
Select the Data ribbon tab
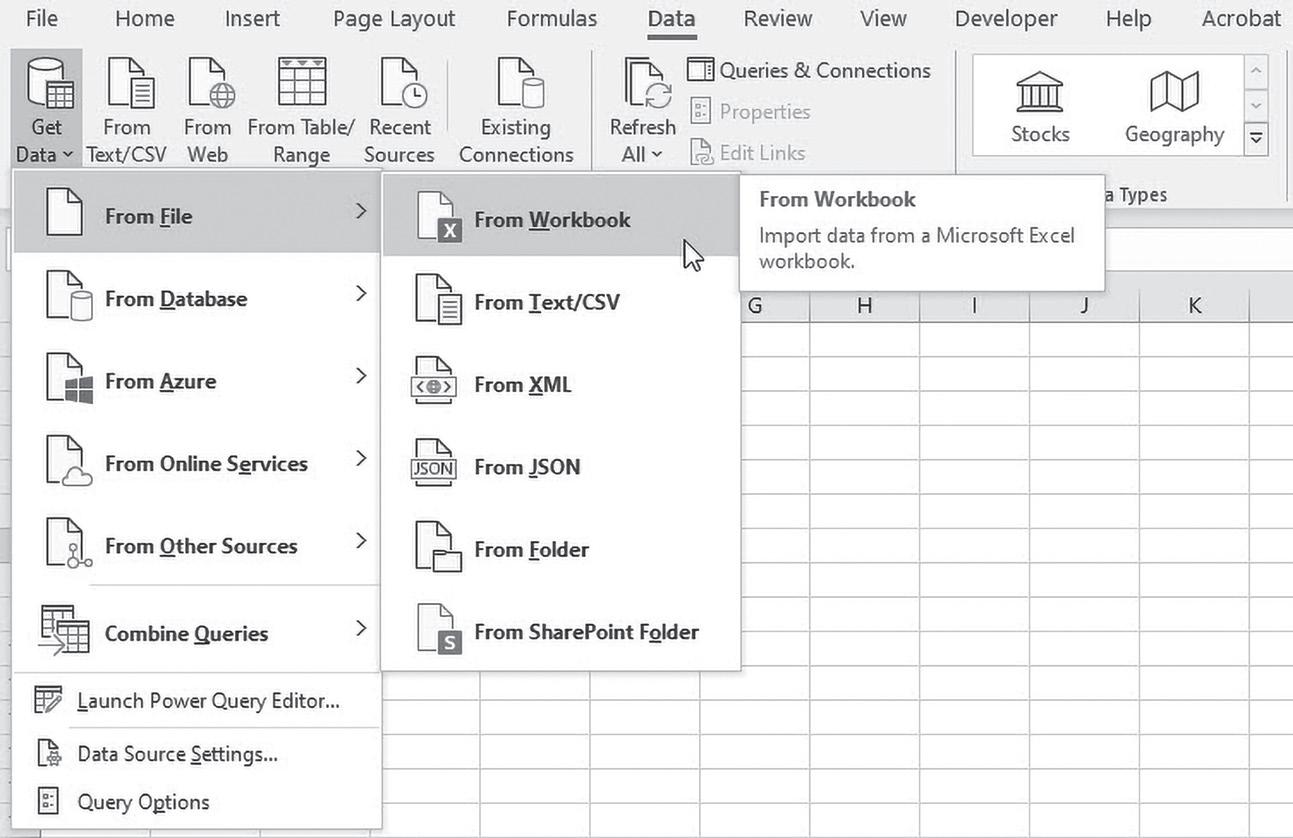pos(671,18)
